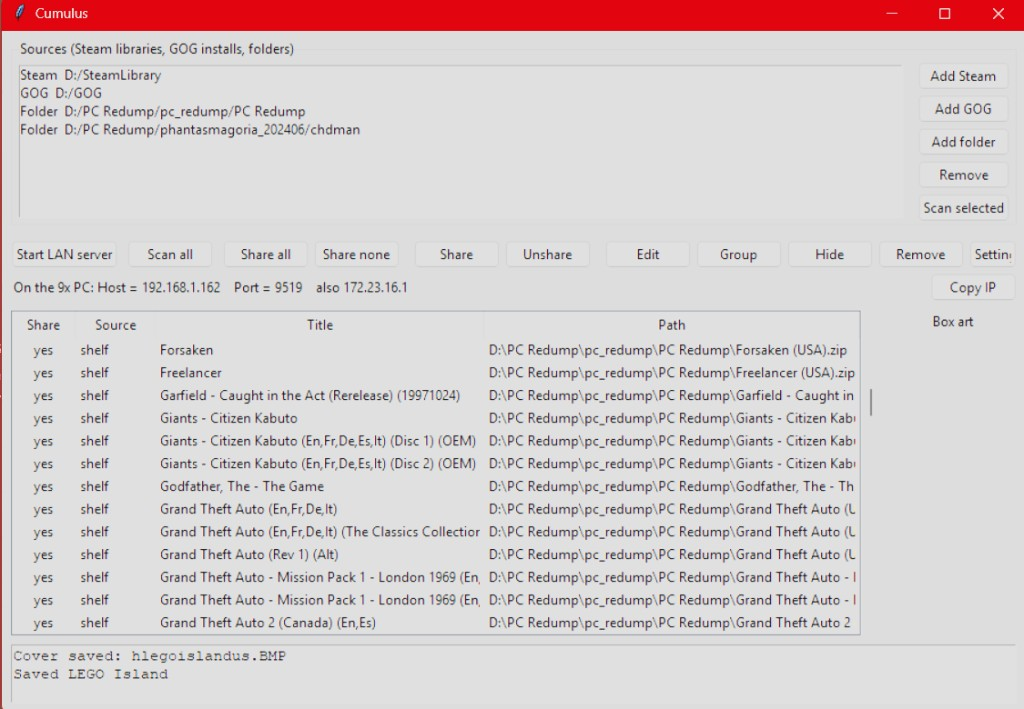Select Grand Theft Auto (Rev 1) (Alt) row

436,555
